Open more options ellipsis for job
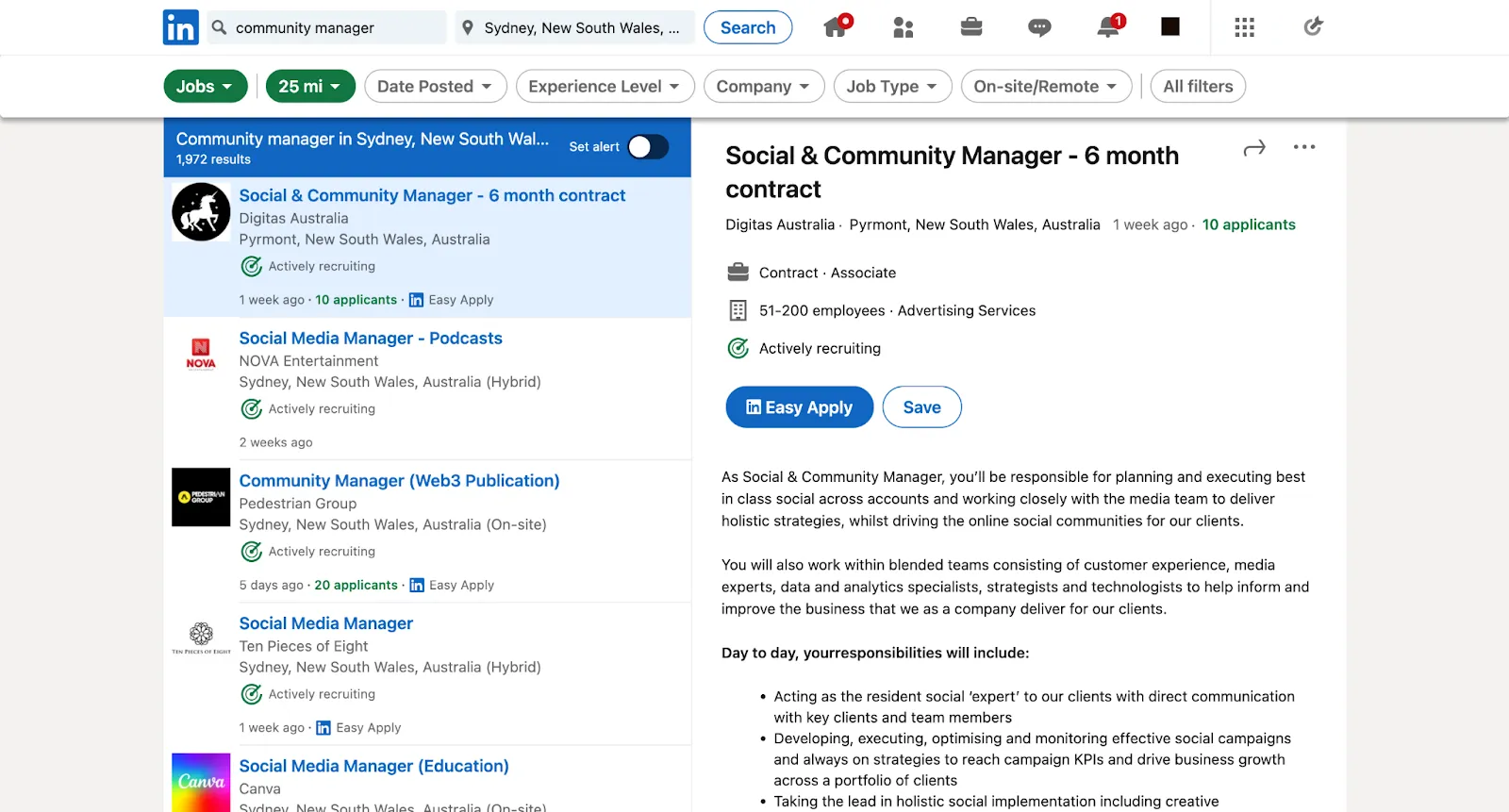Image resolution: width=1509 pixels, height=812 pixels. tap(1304, 147)
